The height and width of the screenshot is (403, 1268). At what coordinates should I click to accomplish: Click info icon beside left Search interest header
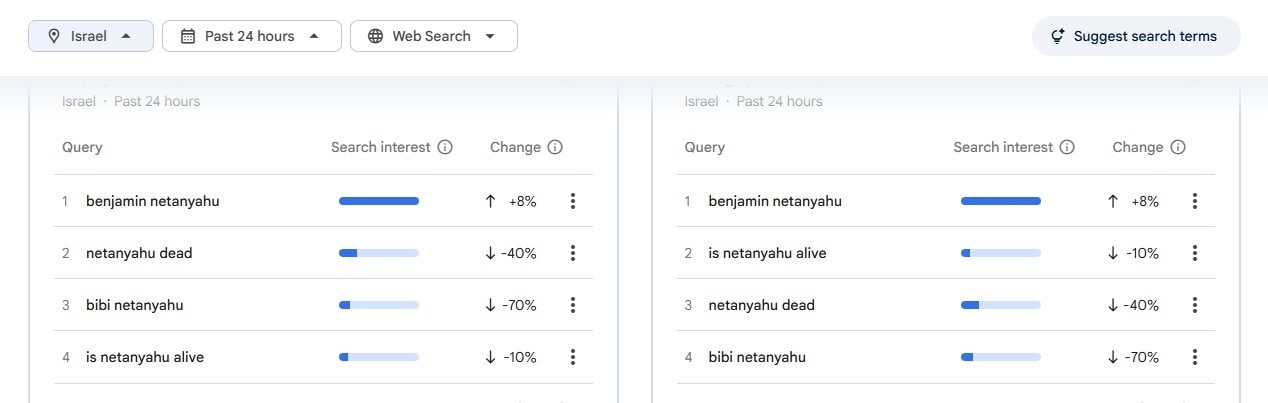(445, 147)
